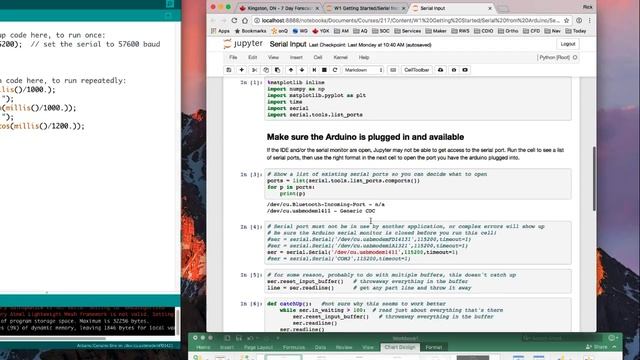Insert a cell below using the plus icon
This screenshot has width=640, height=360.
click(x=241, y=70)
